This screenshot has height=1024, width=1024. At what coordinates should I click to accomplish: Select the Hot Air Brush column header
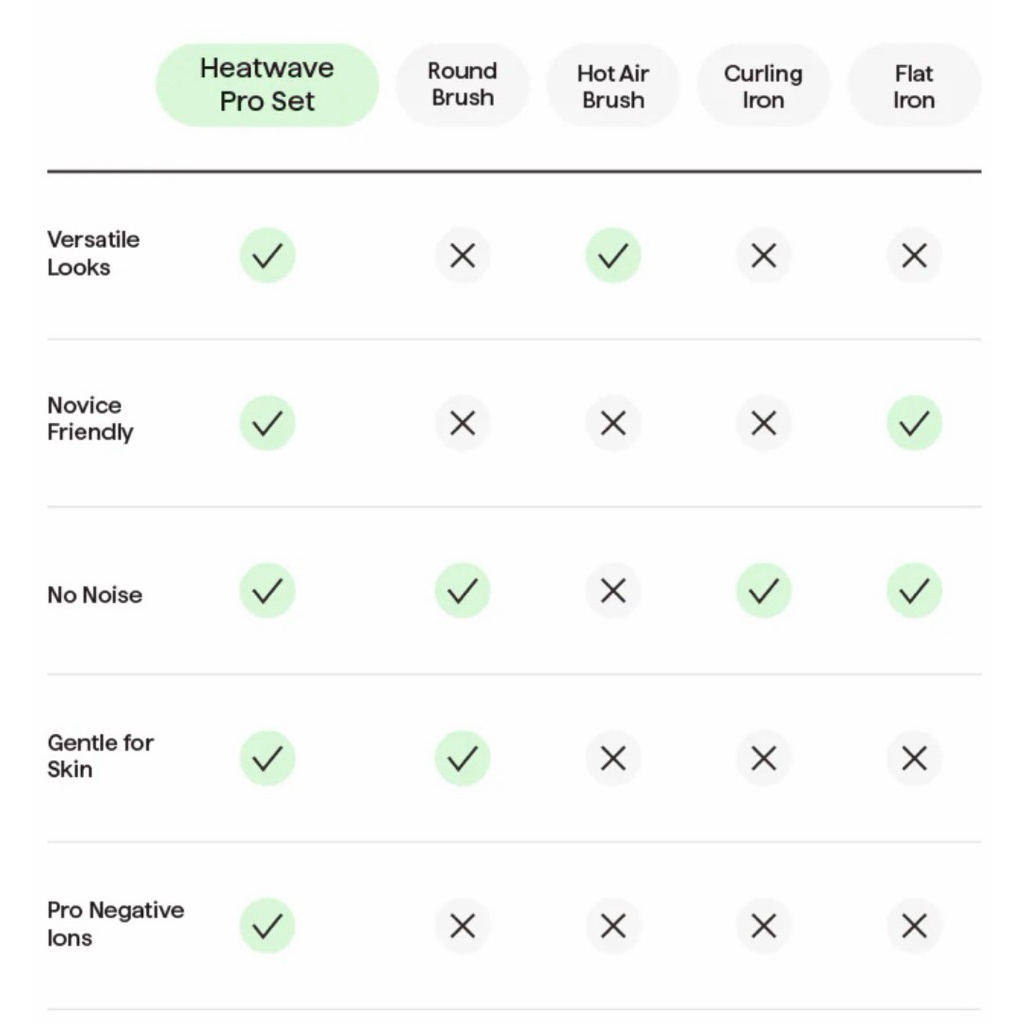click(x=613, y=86)
